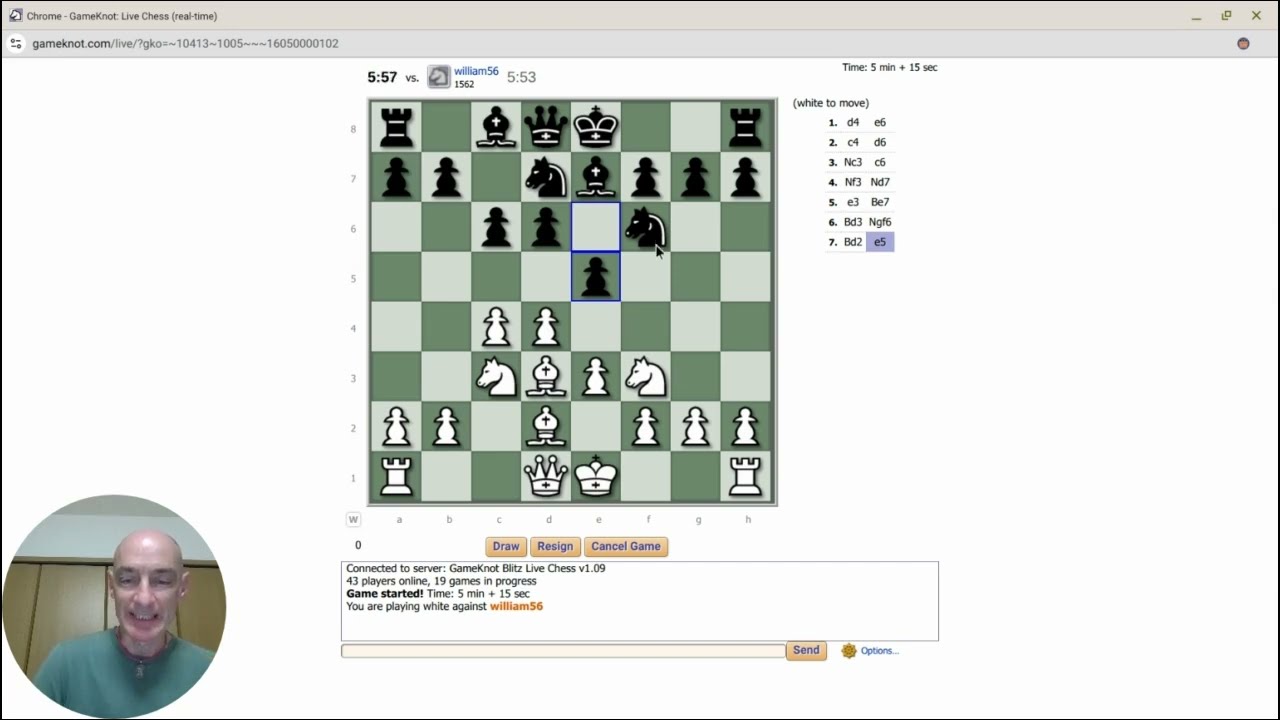Select the white pawn on e3
The image size is (1280, 720).
pos(596,377)
